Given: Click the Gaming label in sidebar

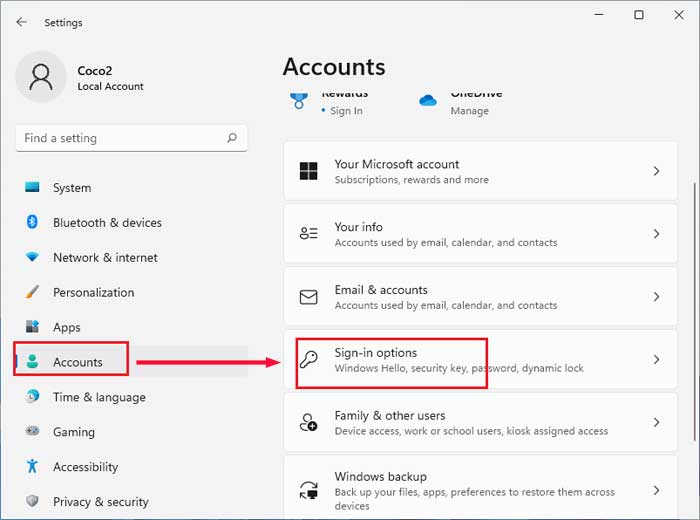Looking at the screenshot, I should point(74,432).
